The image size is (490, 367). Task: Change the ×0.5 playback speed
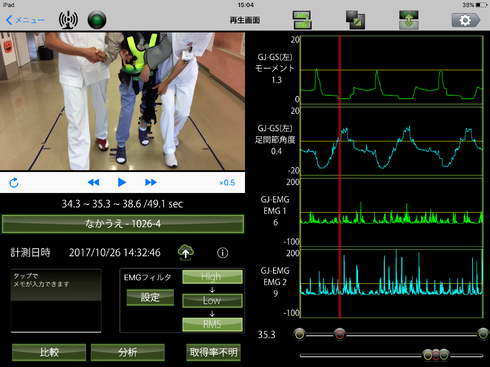coord(227,183)
